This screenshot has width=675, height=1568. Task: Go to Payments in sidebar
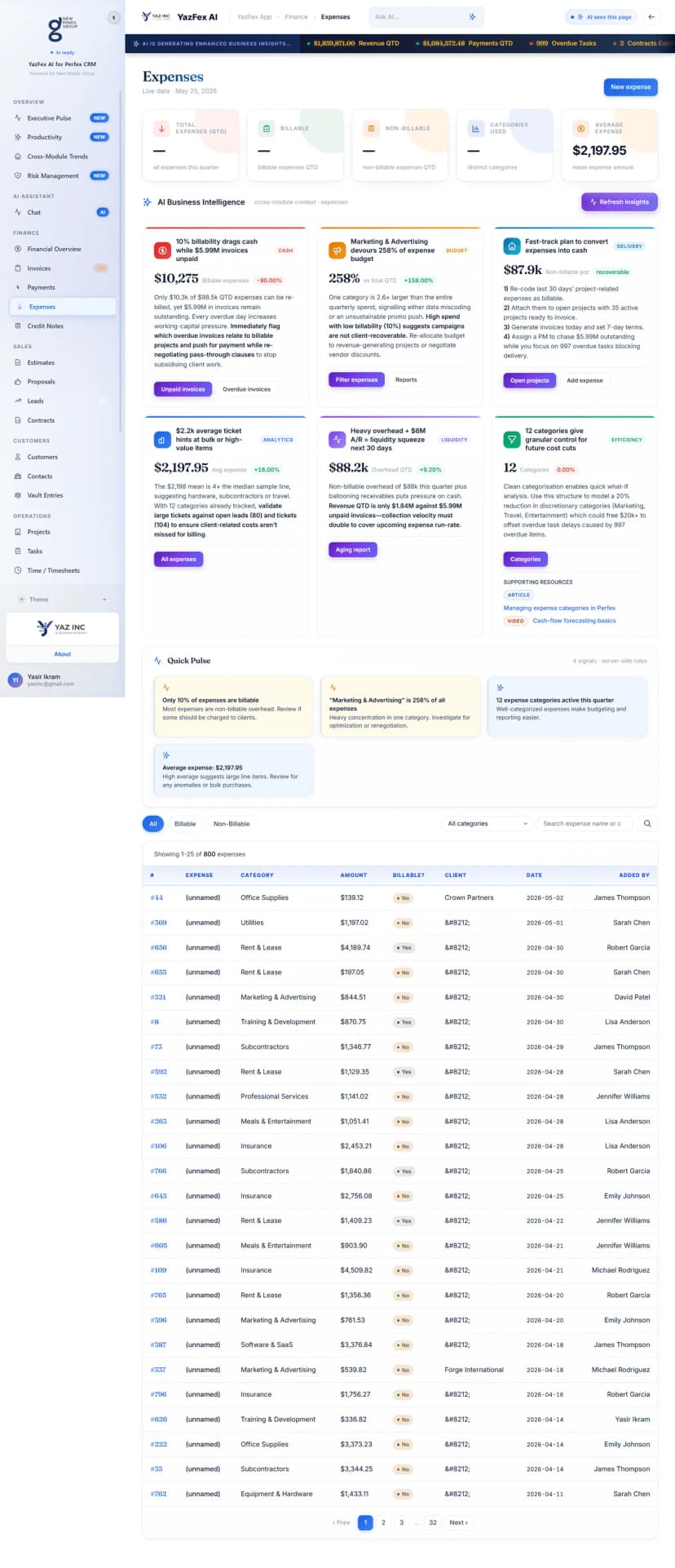click(x=62, y=287)
